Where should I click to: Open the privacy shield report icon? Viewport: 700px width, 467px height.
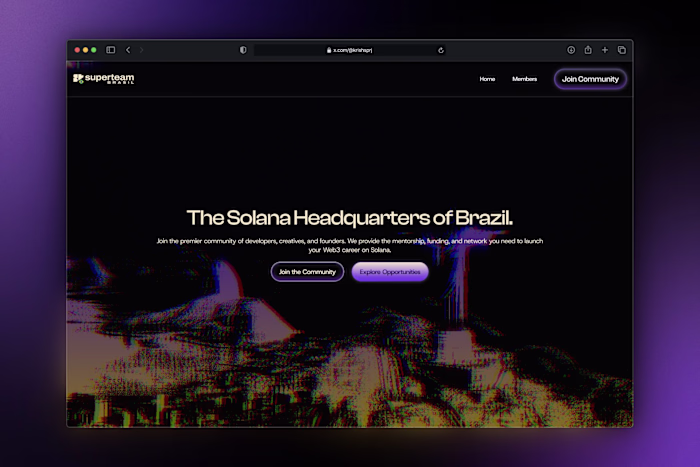(x=243, y=50)
